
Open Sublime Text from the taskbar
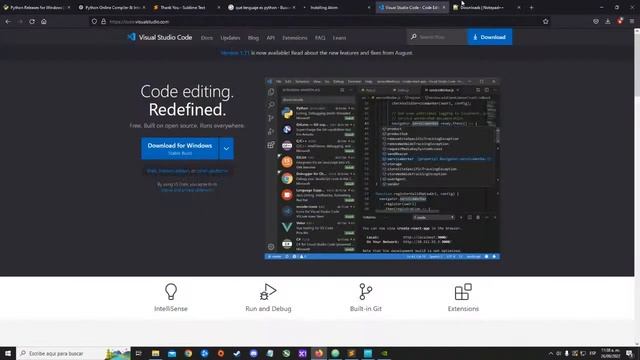[x=351, y=353]
